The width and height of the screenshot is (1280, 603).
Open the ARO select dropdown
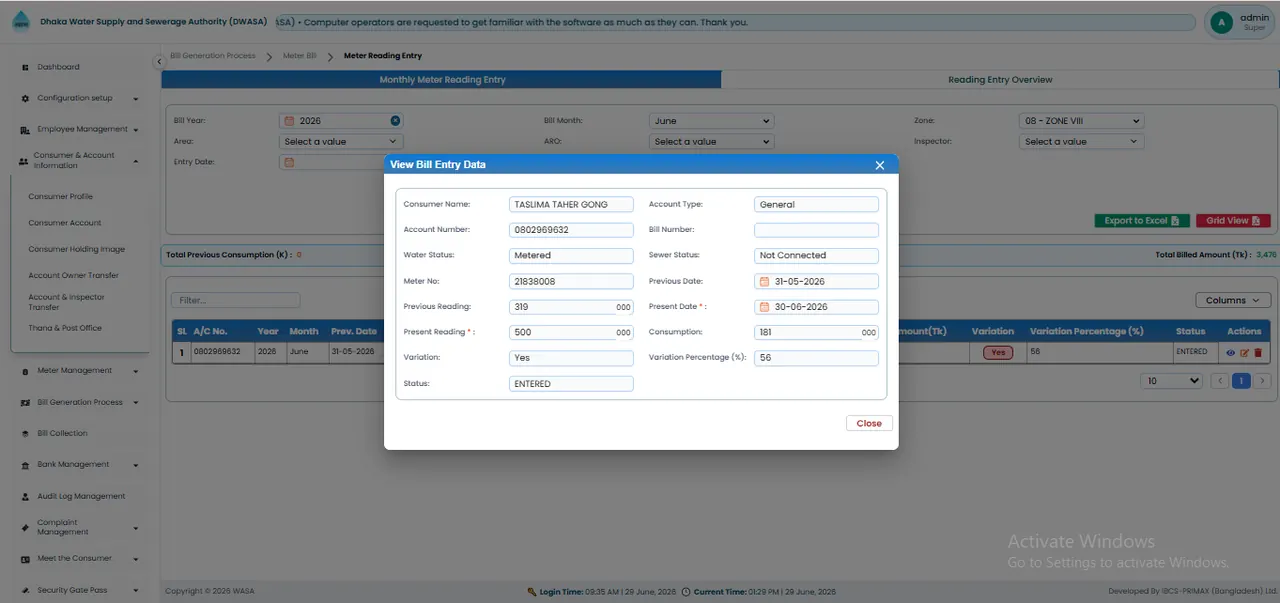(x=712, y=142)
